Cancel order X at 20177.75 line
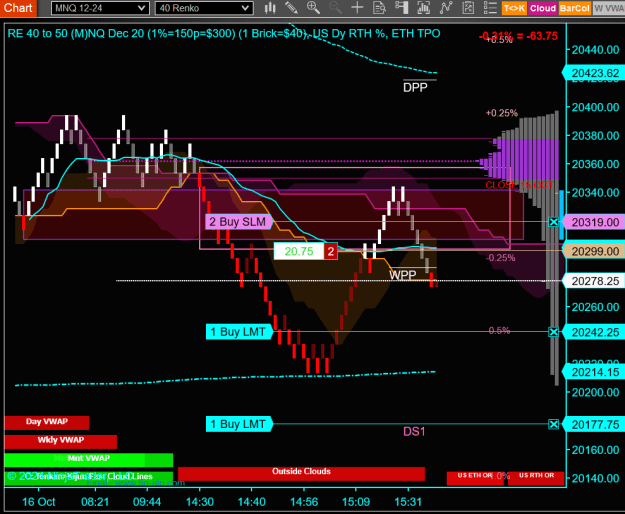The height and width of the screenshot is (514, 625). click(x=553, y=424)
